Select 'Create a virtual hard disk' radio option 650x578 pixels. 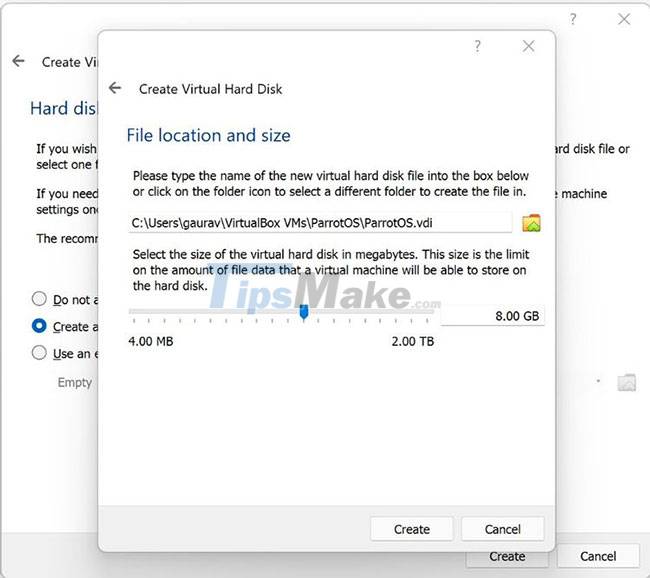point(39,326)
